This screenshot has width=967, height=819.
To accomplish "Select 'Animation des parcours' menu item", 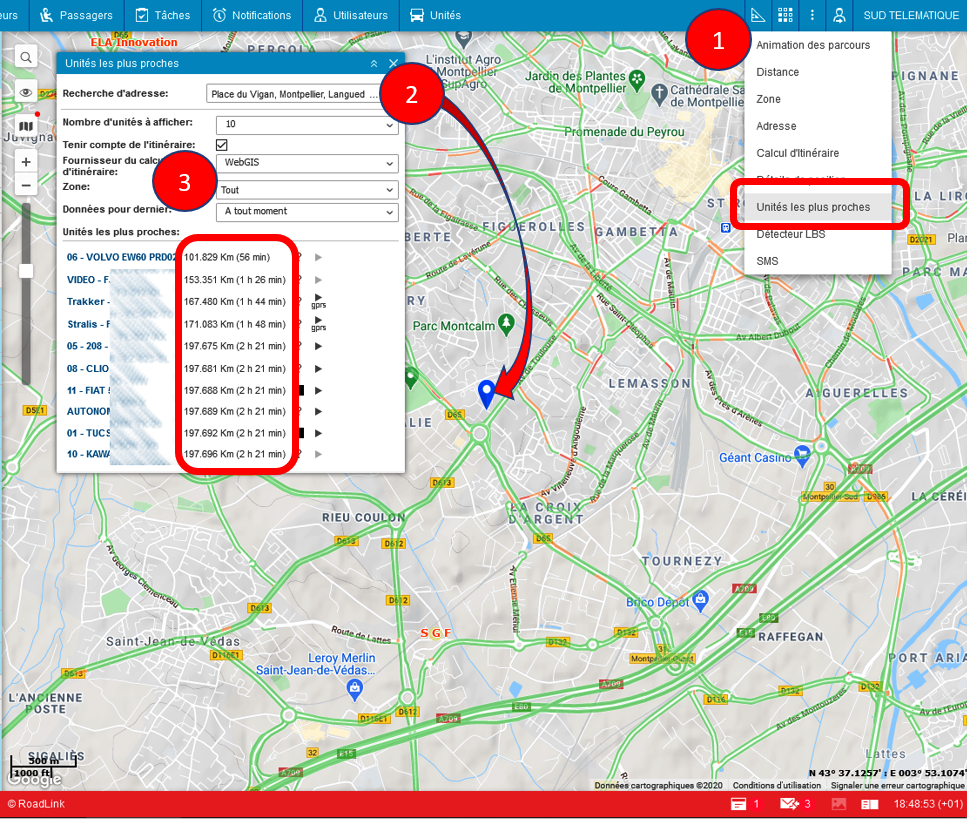I will (813, 45).
